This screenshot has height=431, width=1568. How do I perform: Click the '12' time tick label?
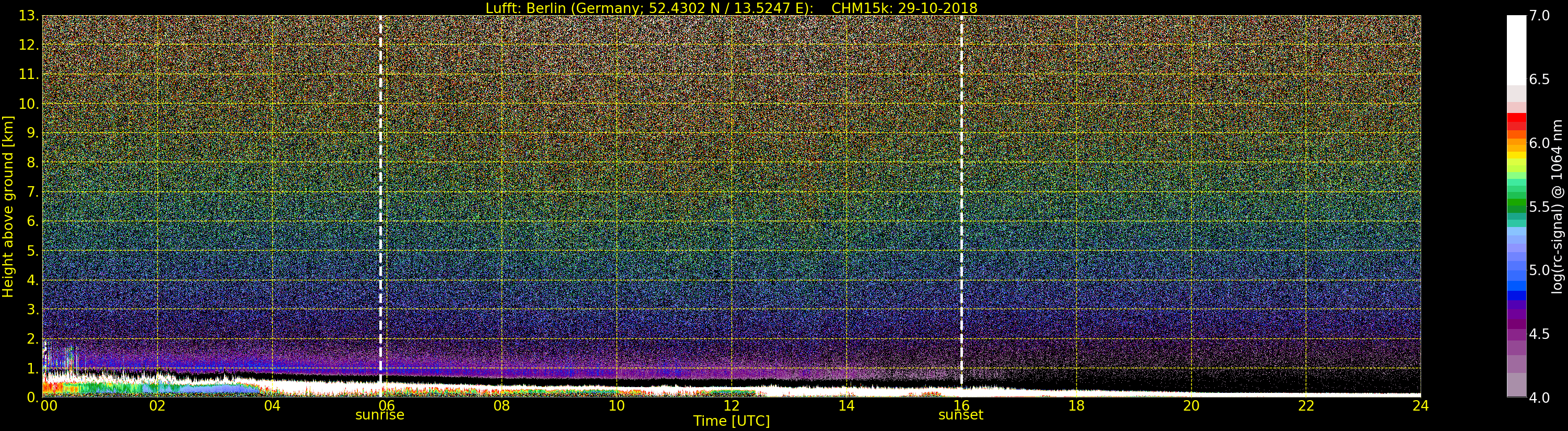click(x=731, y=405)
